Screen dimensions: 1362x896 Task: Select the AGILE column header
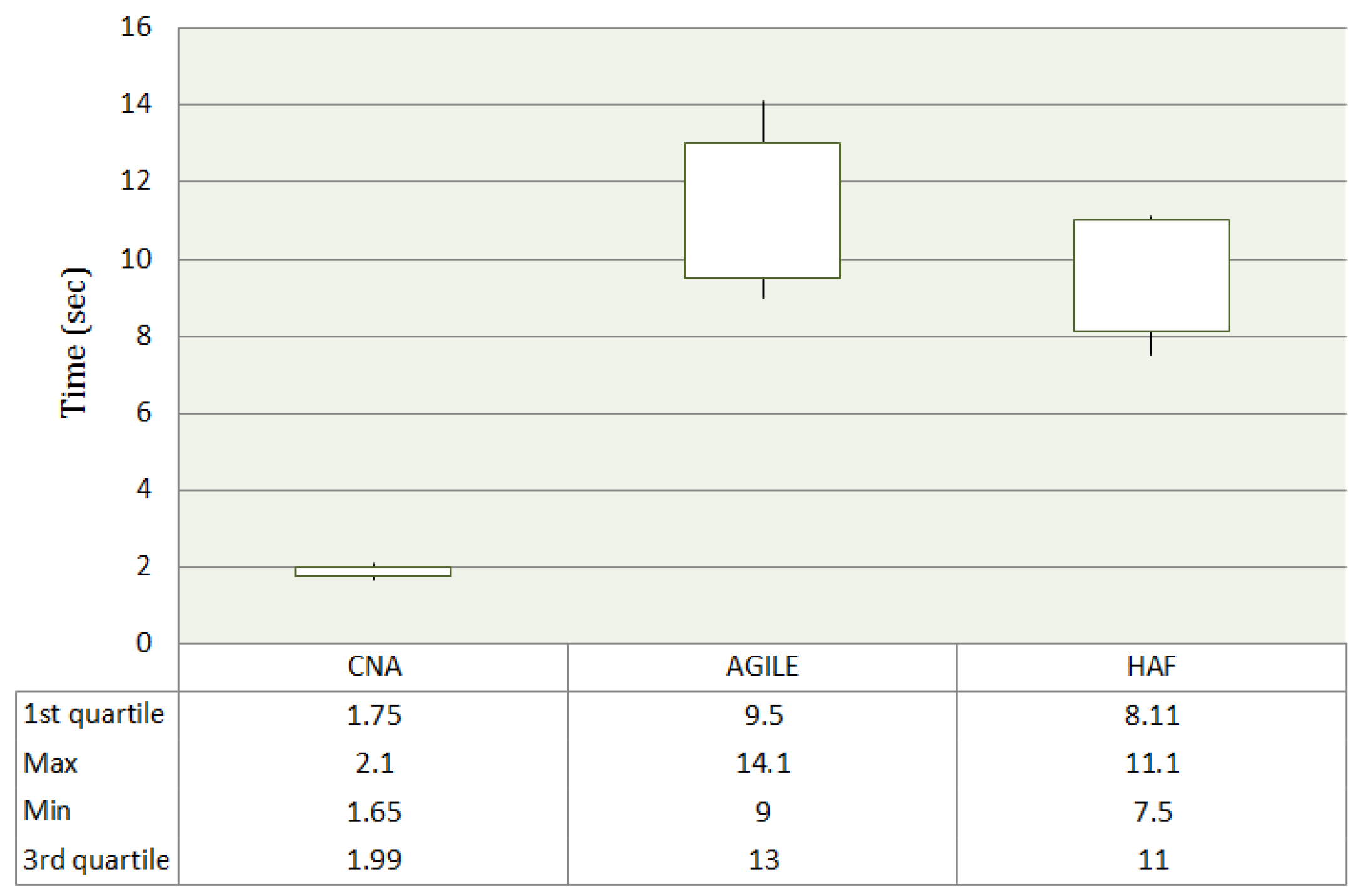coord(762,666)
